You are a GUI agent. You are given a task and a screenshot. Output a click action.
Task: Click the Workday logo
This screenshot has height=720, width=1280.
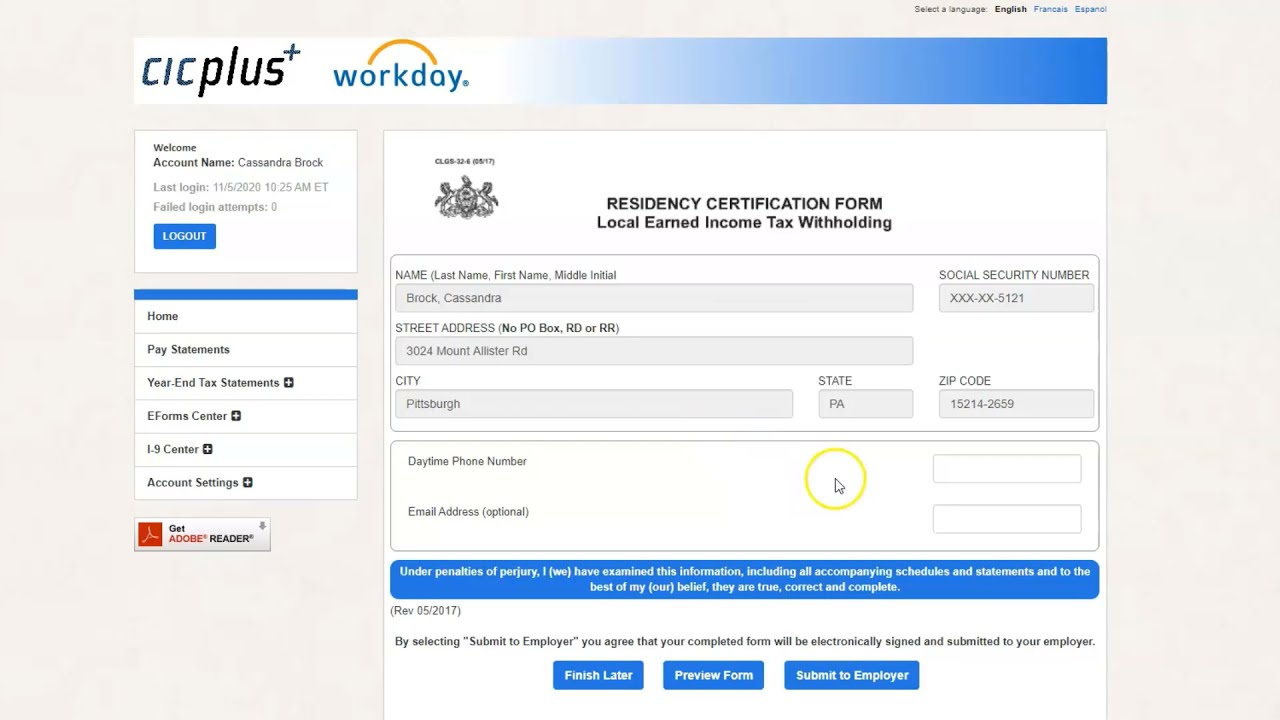point(401,67)
